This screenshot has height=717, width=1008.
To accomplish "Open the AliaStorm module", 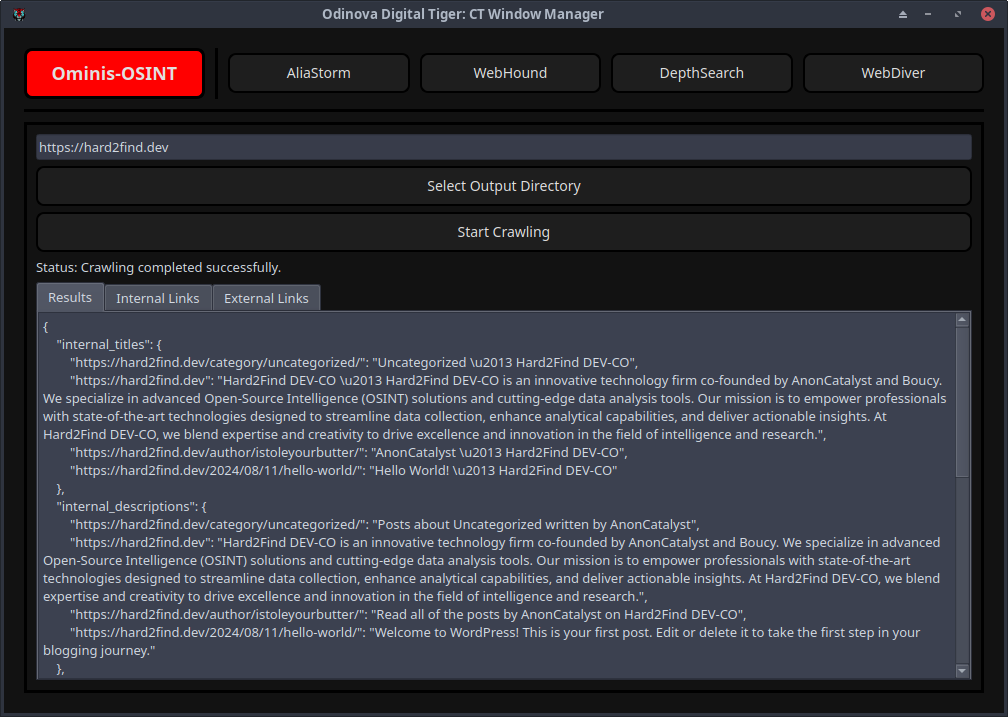I will 318,72.
